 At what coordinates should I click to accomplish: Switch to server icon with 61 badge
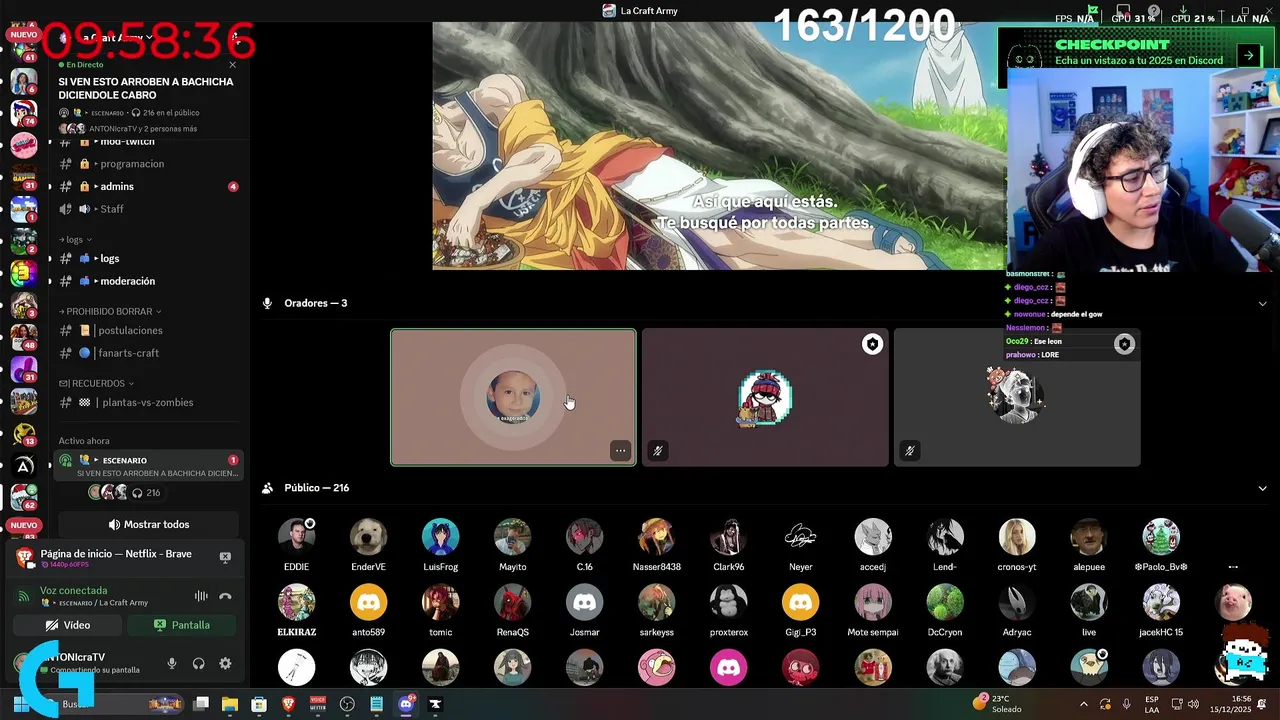click(x=23, y=48)
